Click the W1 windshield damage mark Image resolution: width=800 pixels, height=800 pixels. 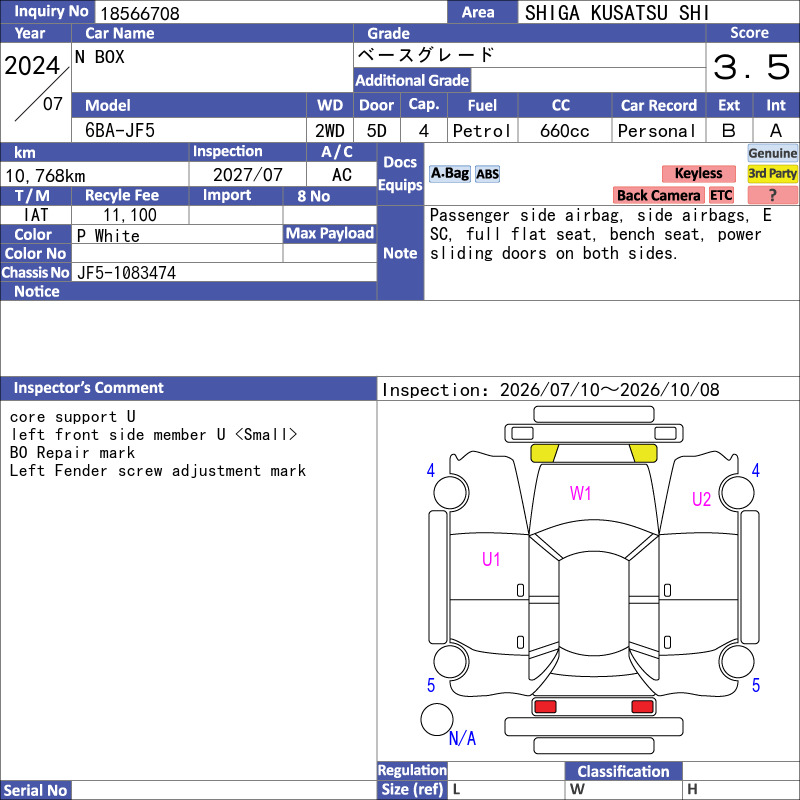click(580, 493)
